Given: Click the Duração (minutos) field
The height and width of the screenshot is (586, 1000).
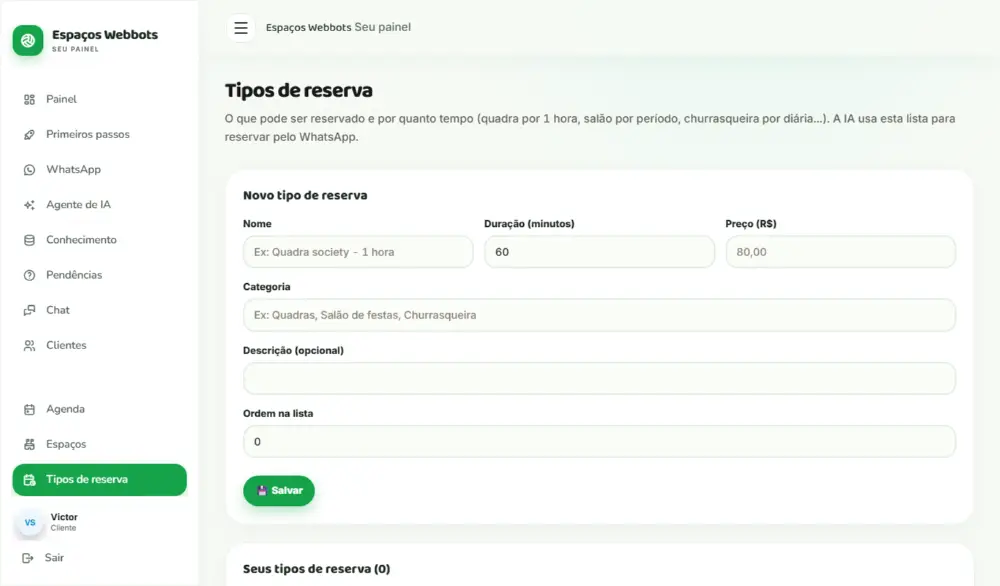Looking at the screenshot, I should [x=599, y=252].
